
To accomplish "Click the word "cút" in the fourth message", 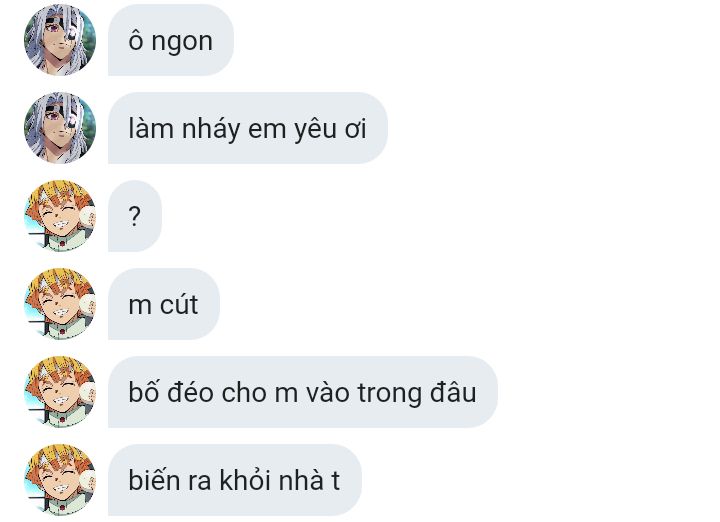I will 179,304.
